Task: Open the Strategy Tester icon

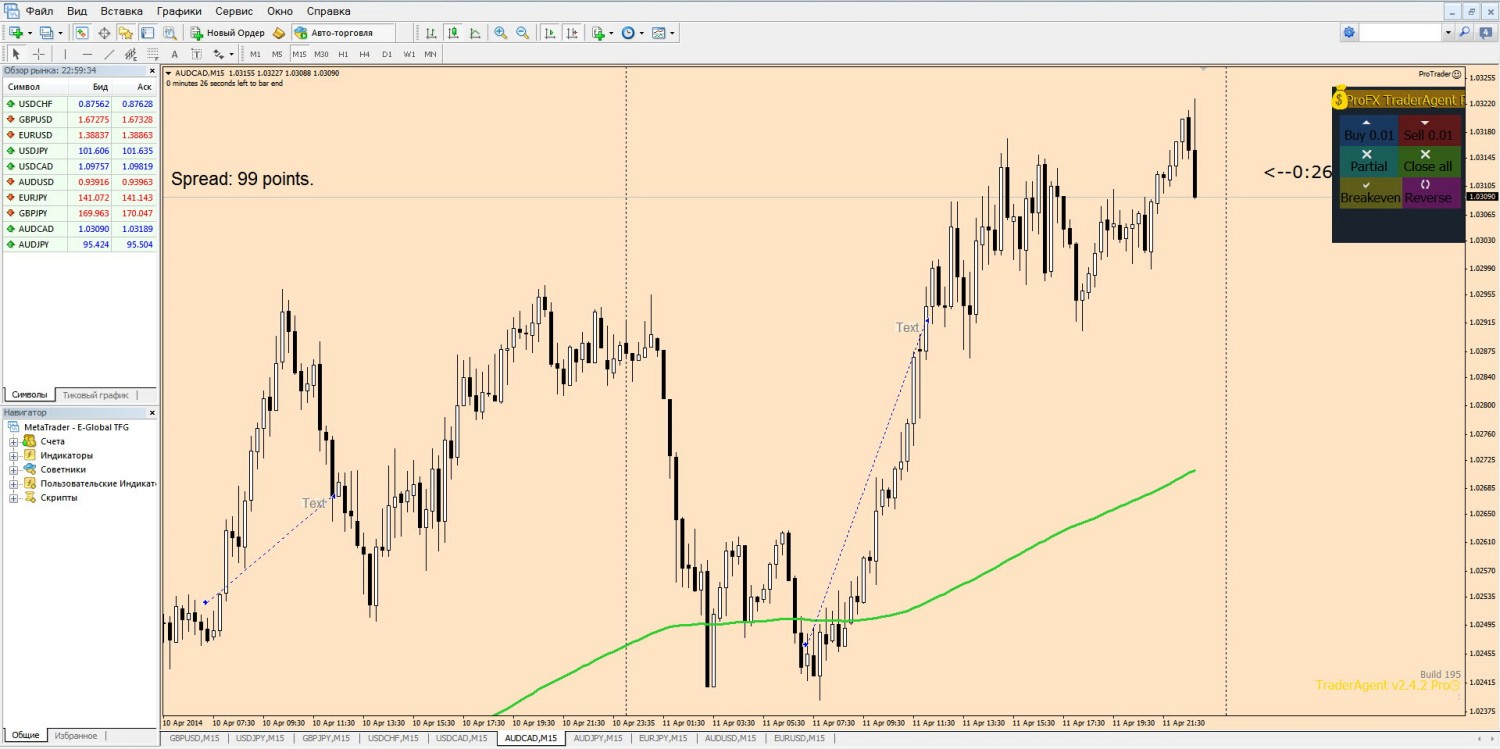Action: tap(169, 33)
